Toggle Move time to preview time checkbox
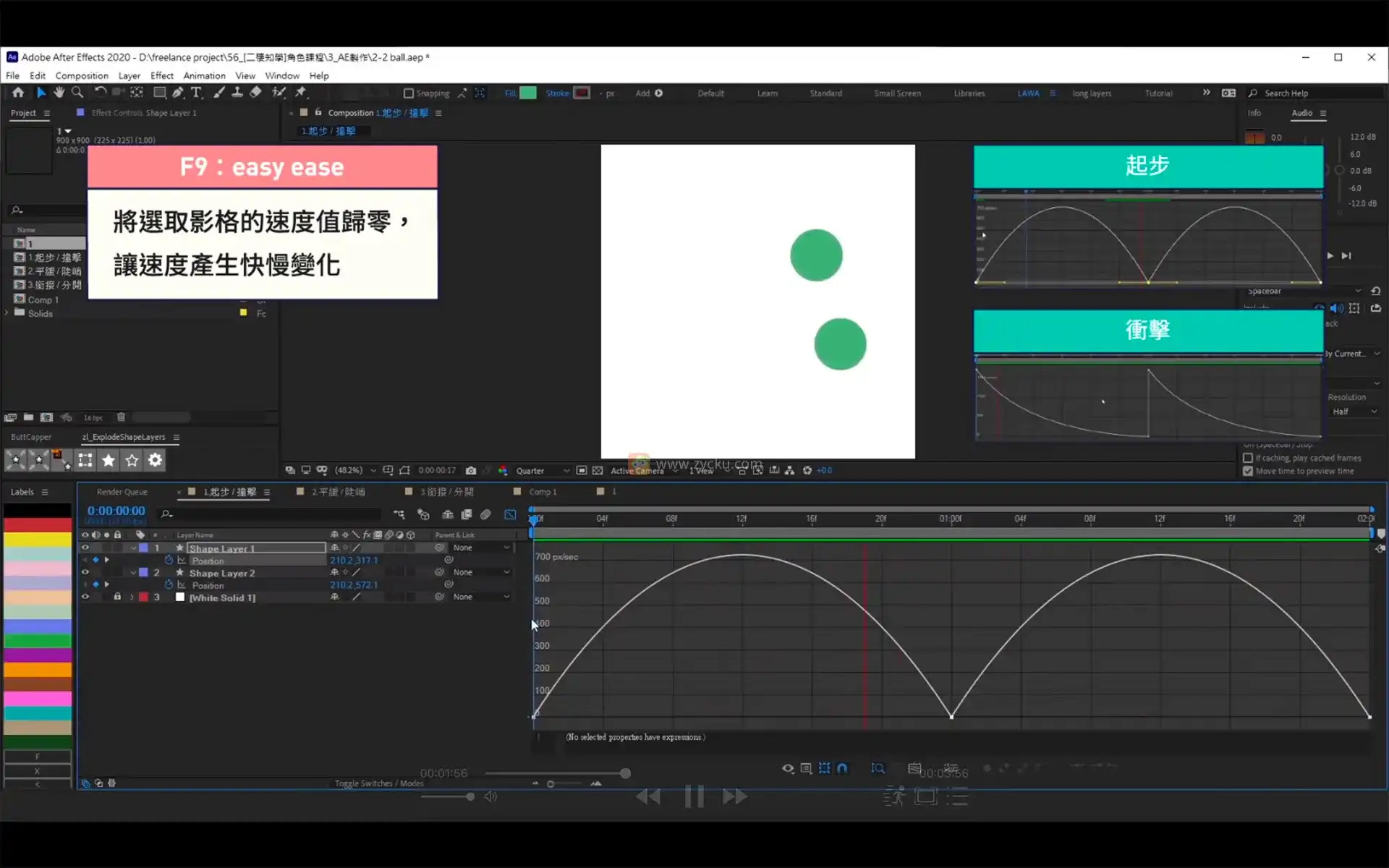1389x868 pixels. pyautogui.click(x=1248, y=471)
